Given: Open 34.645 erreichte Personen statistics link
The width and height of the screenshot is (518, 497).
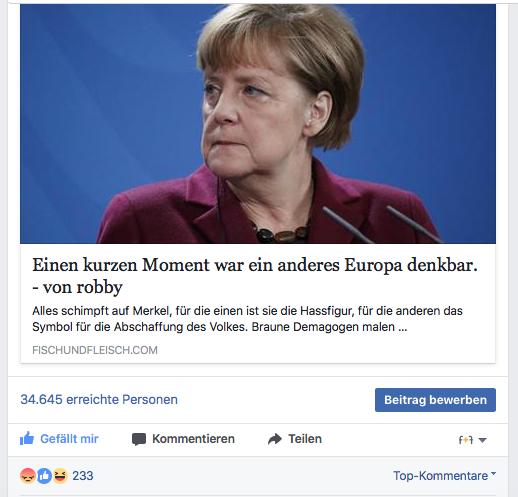Looking at the screenshot, I should coord(99,399).
